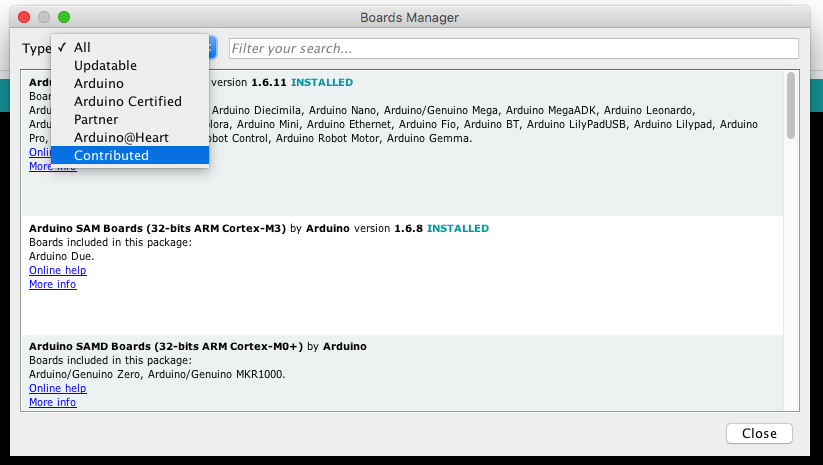The height and width of the screenshot is (465, 823).
Task: Select the Arduino SAMD Boards package title
Action: 166,346
